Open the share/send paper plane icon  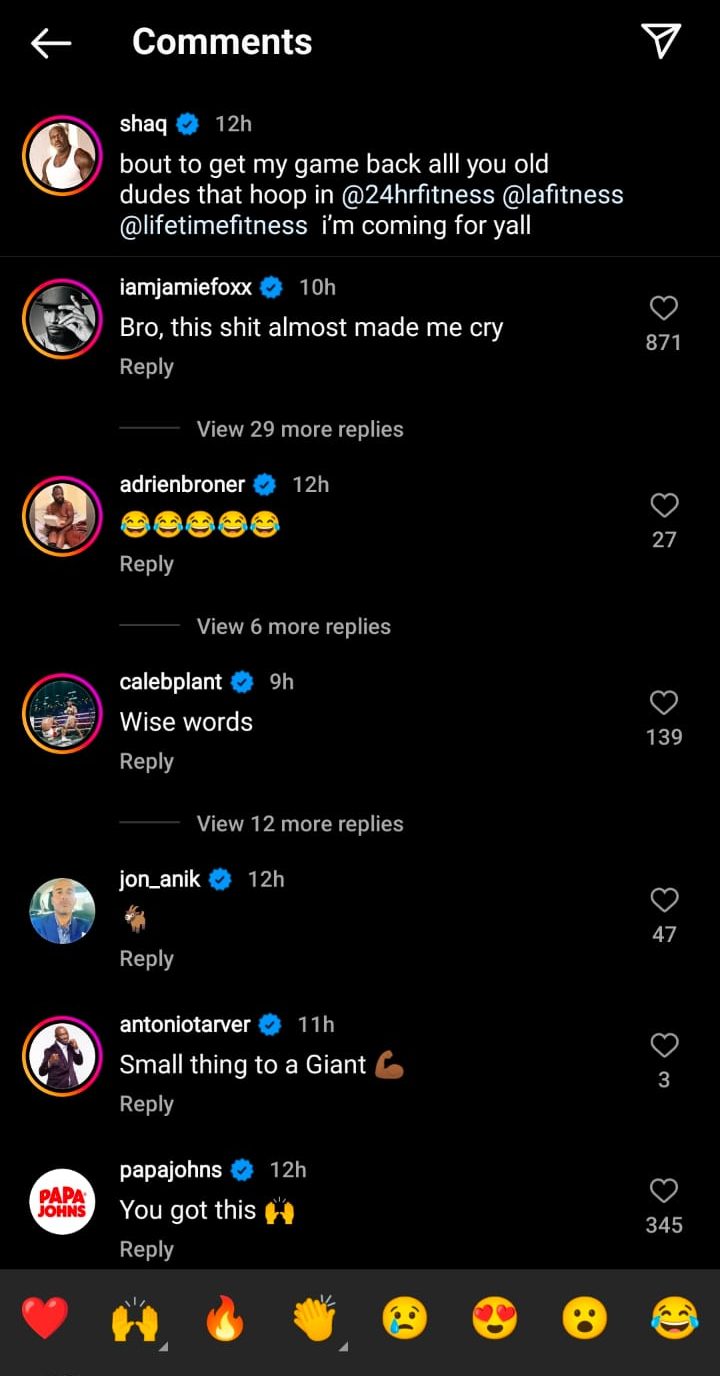[661, 41]
